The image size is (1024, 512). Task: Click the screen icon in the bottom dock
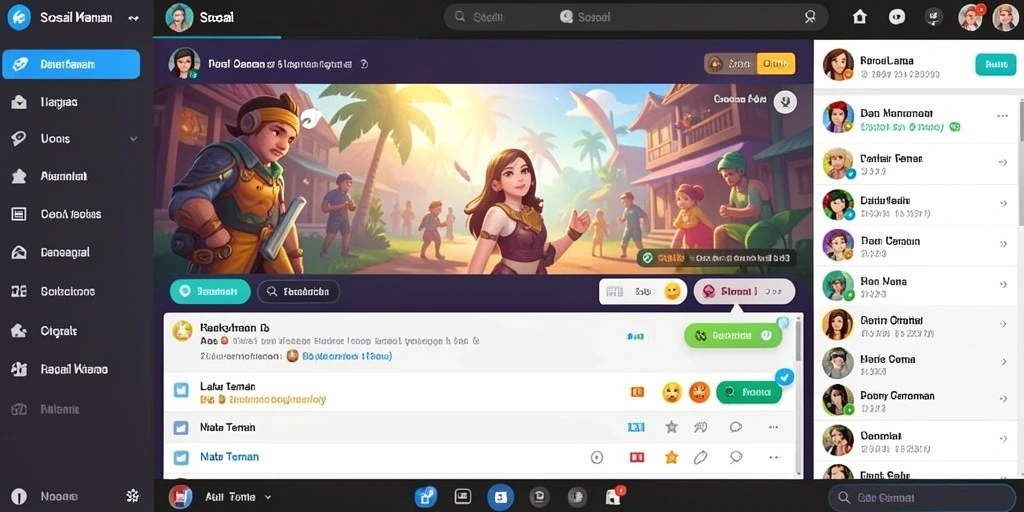tap(463, 497)
